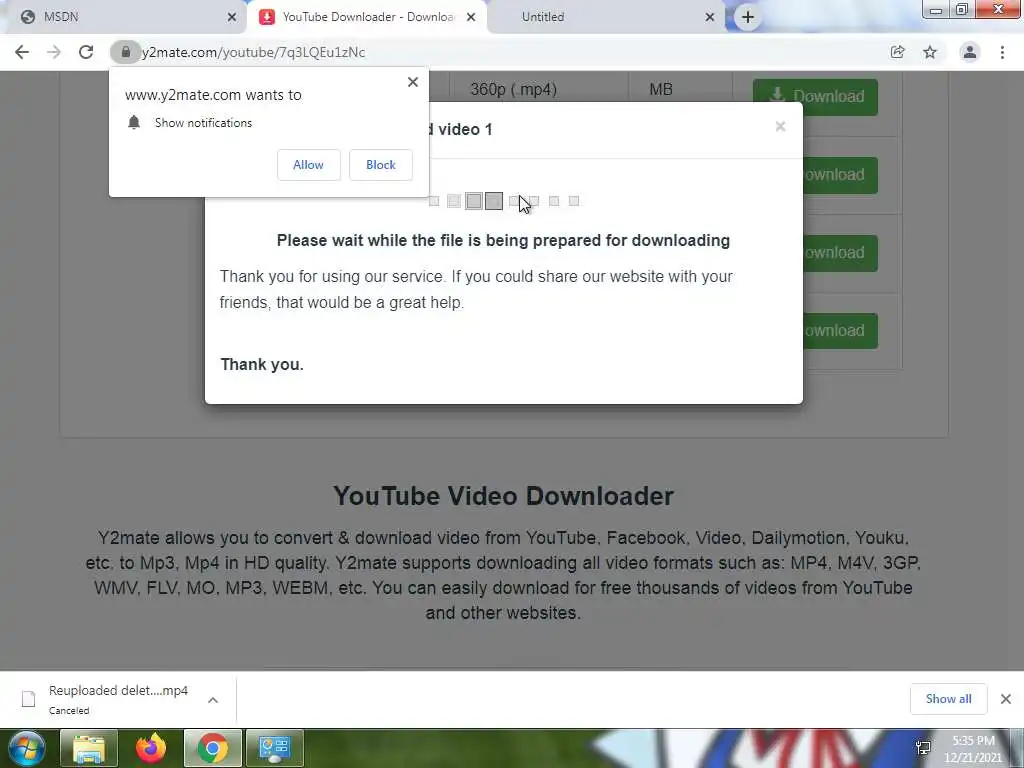Close the downloads bar
The image size is (1024, 768).
[x=1006, y=699]
